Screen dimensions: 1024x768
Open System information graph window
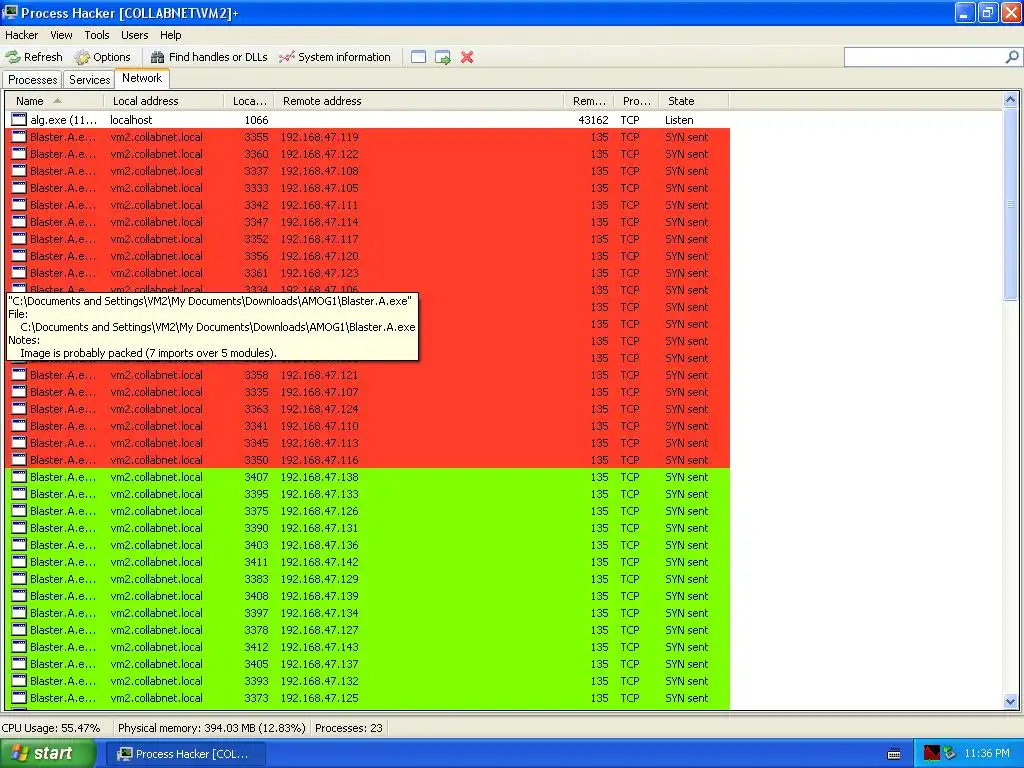(334, 57)
